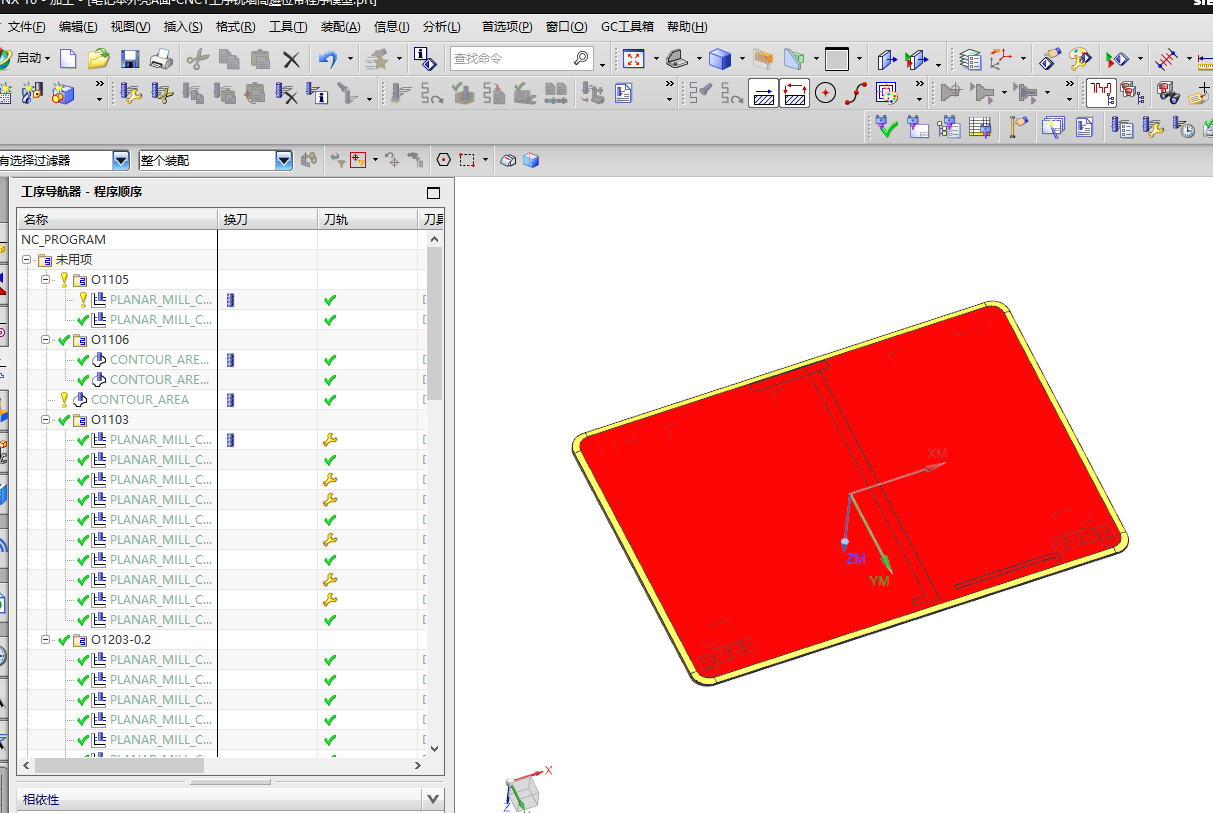Collapse the O1203-0.2 program group
Screen dimensions: 1213x813
click(46, 640)
